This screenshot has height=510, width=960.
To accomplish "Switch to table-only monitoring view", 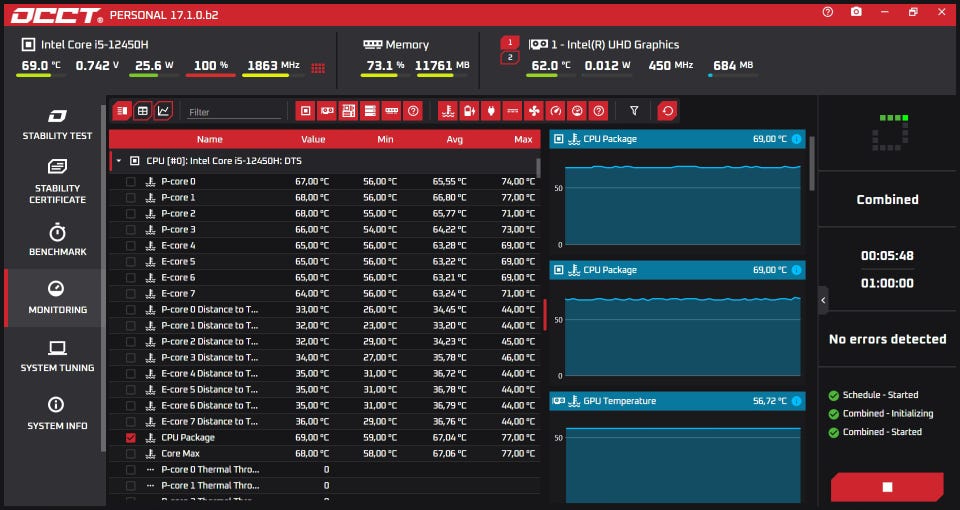I will pyautogui.click(x=143, y=111).
